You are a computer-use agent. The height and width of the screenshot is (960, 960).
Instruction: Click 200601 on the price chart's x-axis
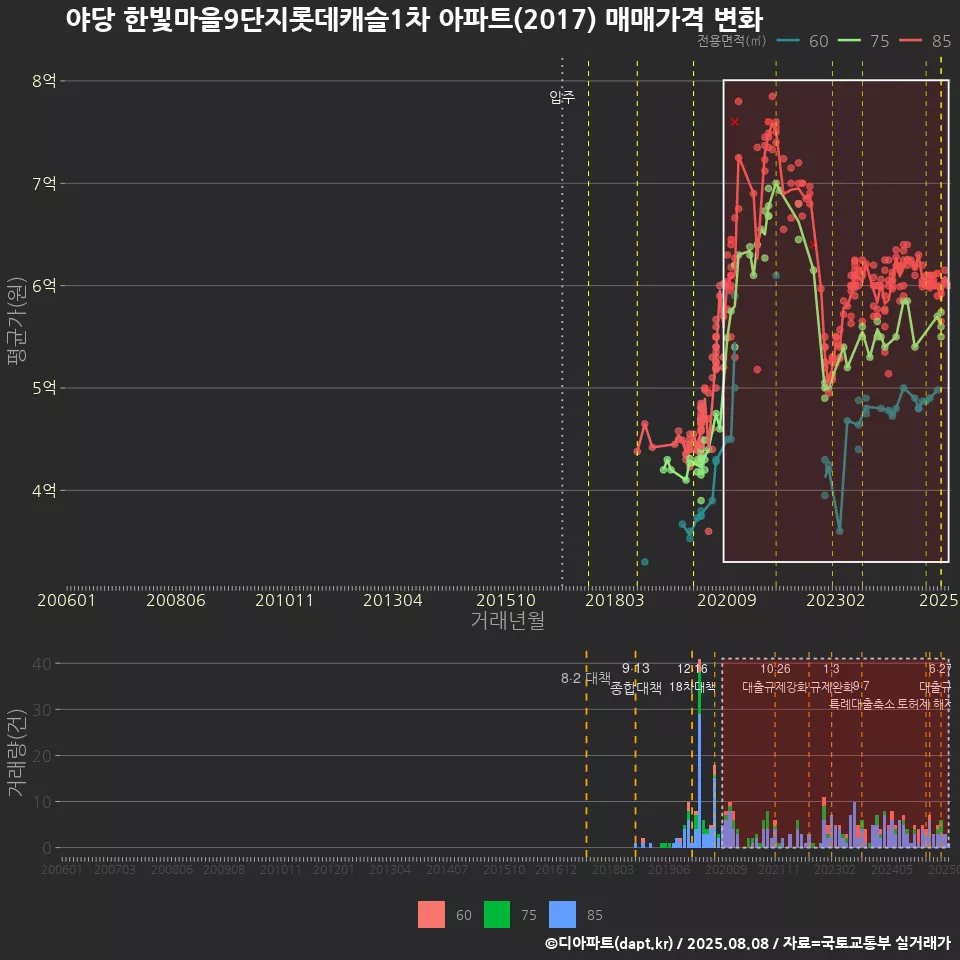[66, 600]
